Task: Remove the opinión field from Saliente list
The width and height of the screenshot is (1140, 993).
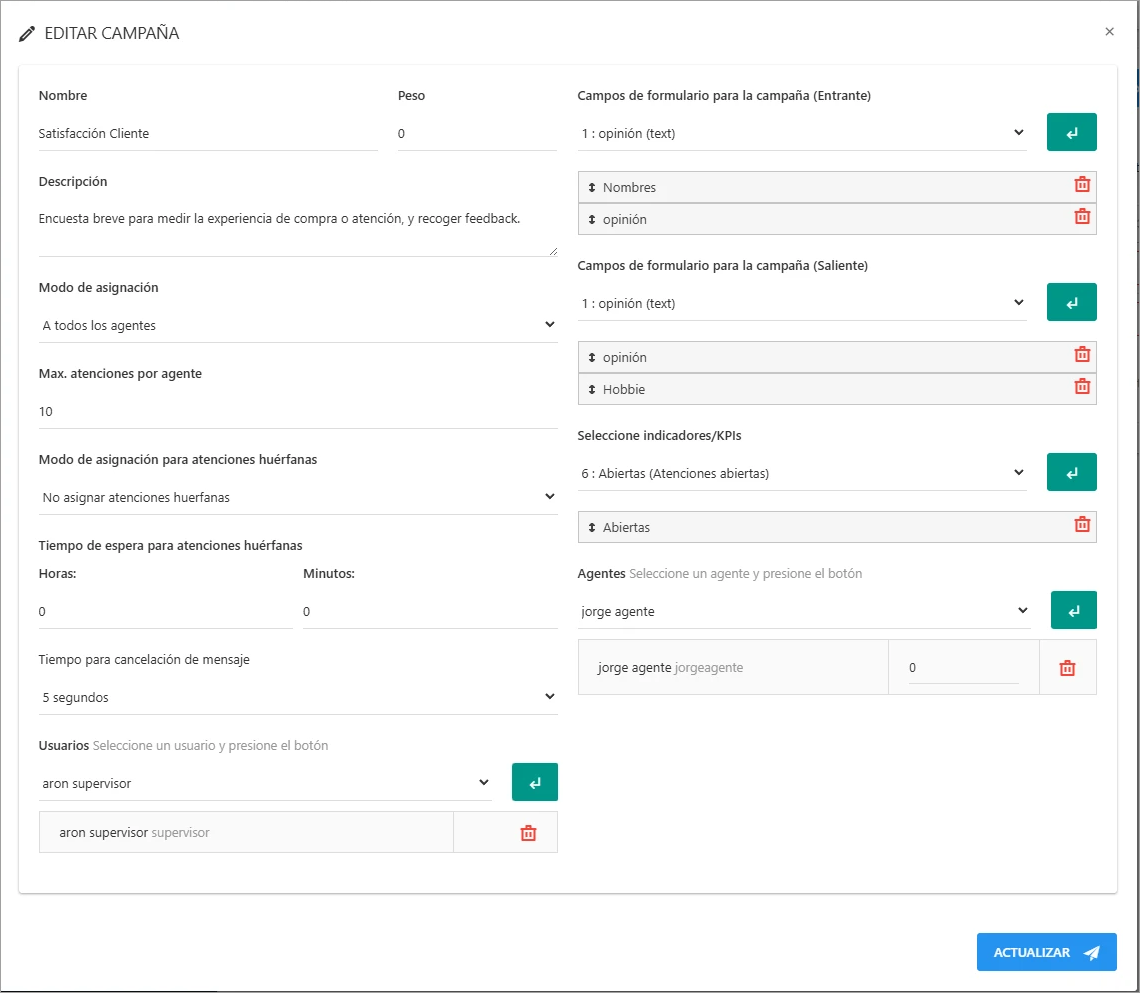Action: (1082, 354)
